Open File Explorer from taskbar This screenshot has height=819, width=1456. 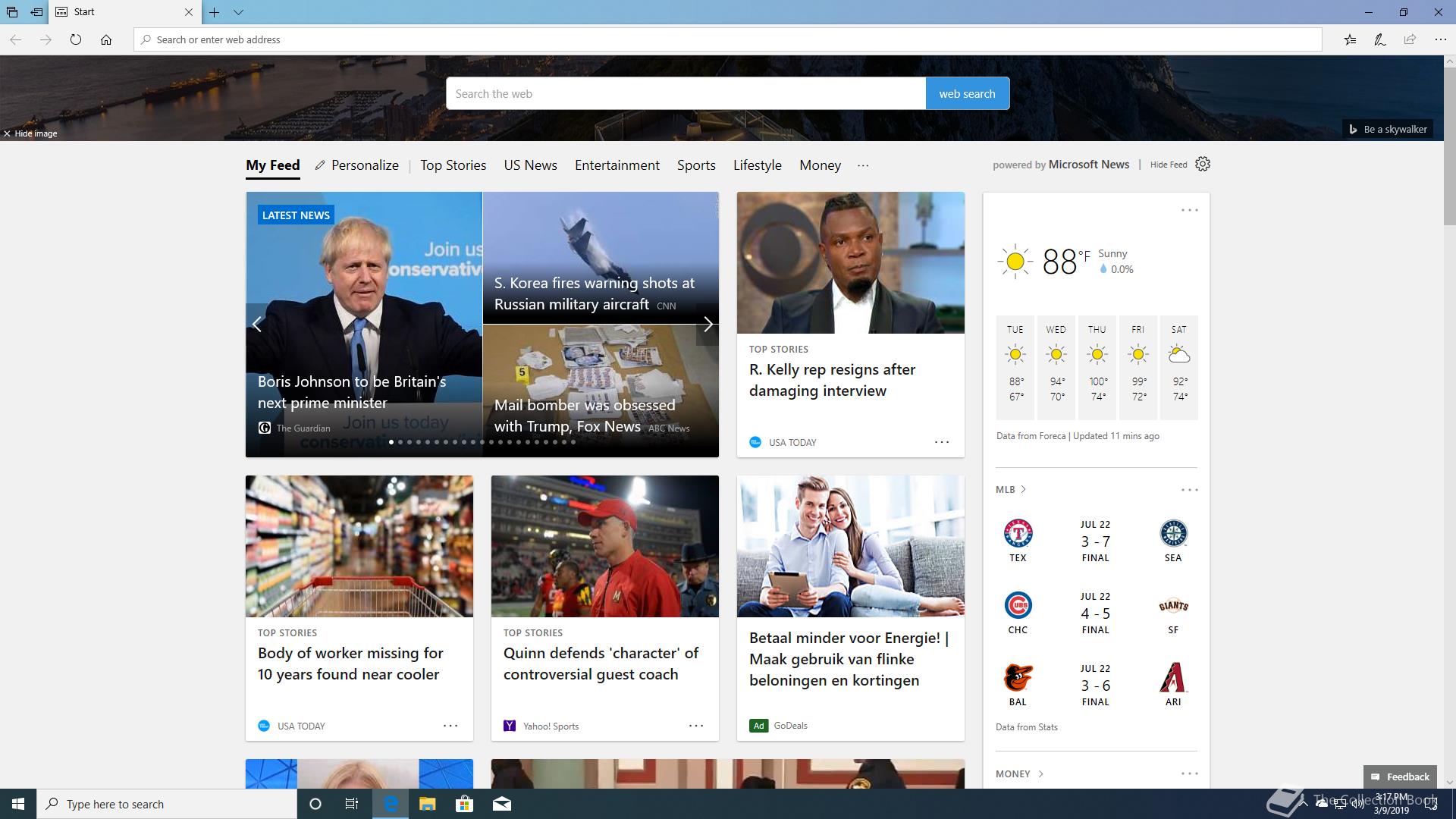coord(427,804)
